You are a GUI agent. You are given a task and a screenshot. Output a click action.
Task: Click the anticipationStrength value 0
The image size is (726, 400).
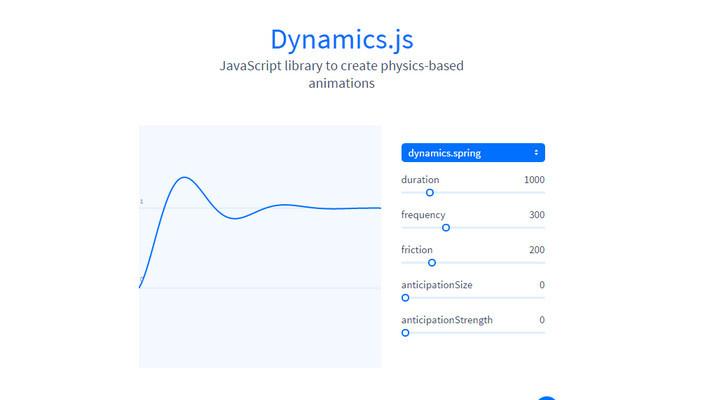(x=542, y=320)
